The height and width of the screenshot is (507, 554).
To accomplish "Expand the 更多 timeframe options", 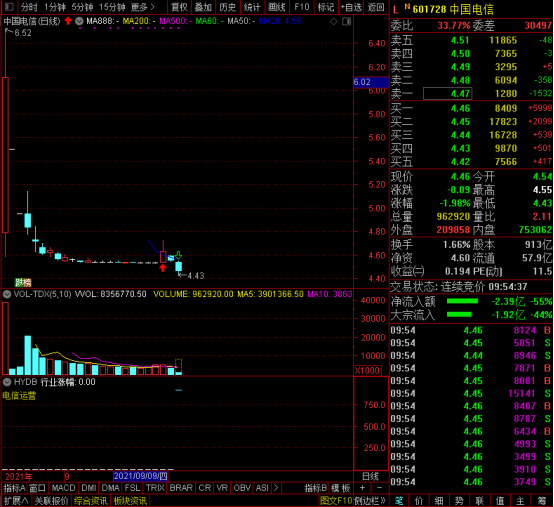I will tap(142, 7).
